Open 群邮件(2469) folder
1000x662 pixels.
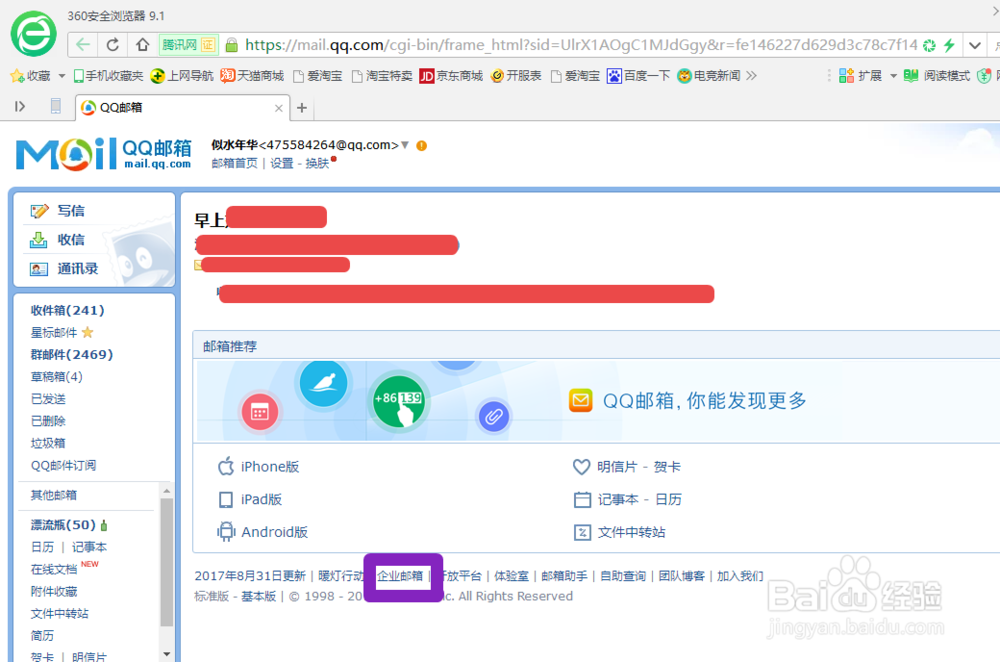click(x=72, y=355)
